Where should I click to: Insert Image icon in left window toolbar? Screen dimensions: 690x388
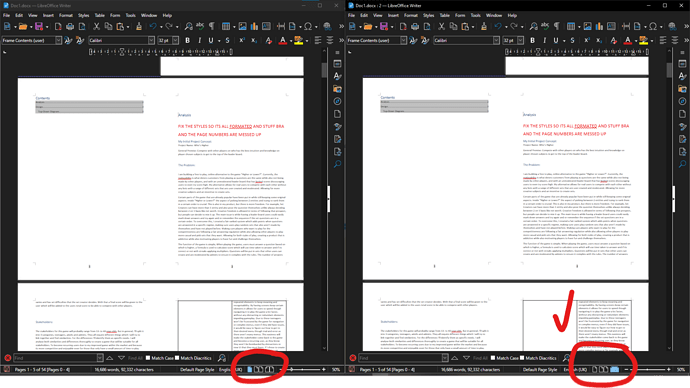coord(242,27)
